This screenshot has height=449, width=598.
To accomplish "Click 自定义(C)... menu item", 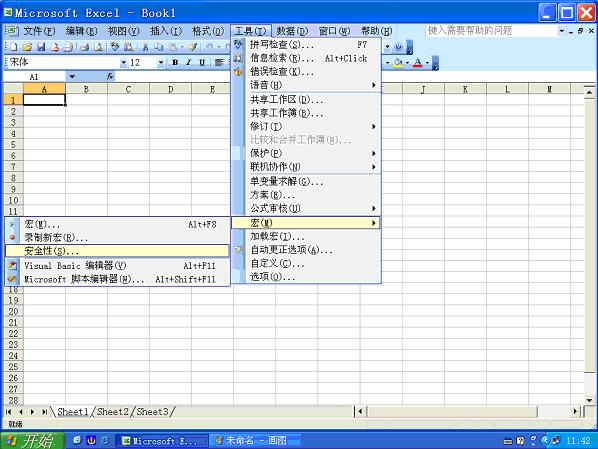I will click(306, 263).
